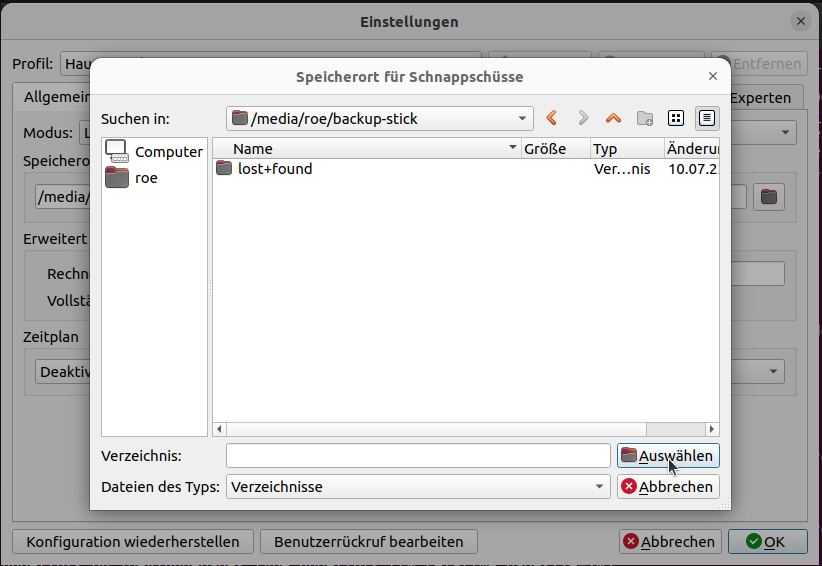Sort by the Größe column
The width and height of the screenshot is (822, 566).
tap(554, 149)
